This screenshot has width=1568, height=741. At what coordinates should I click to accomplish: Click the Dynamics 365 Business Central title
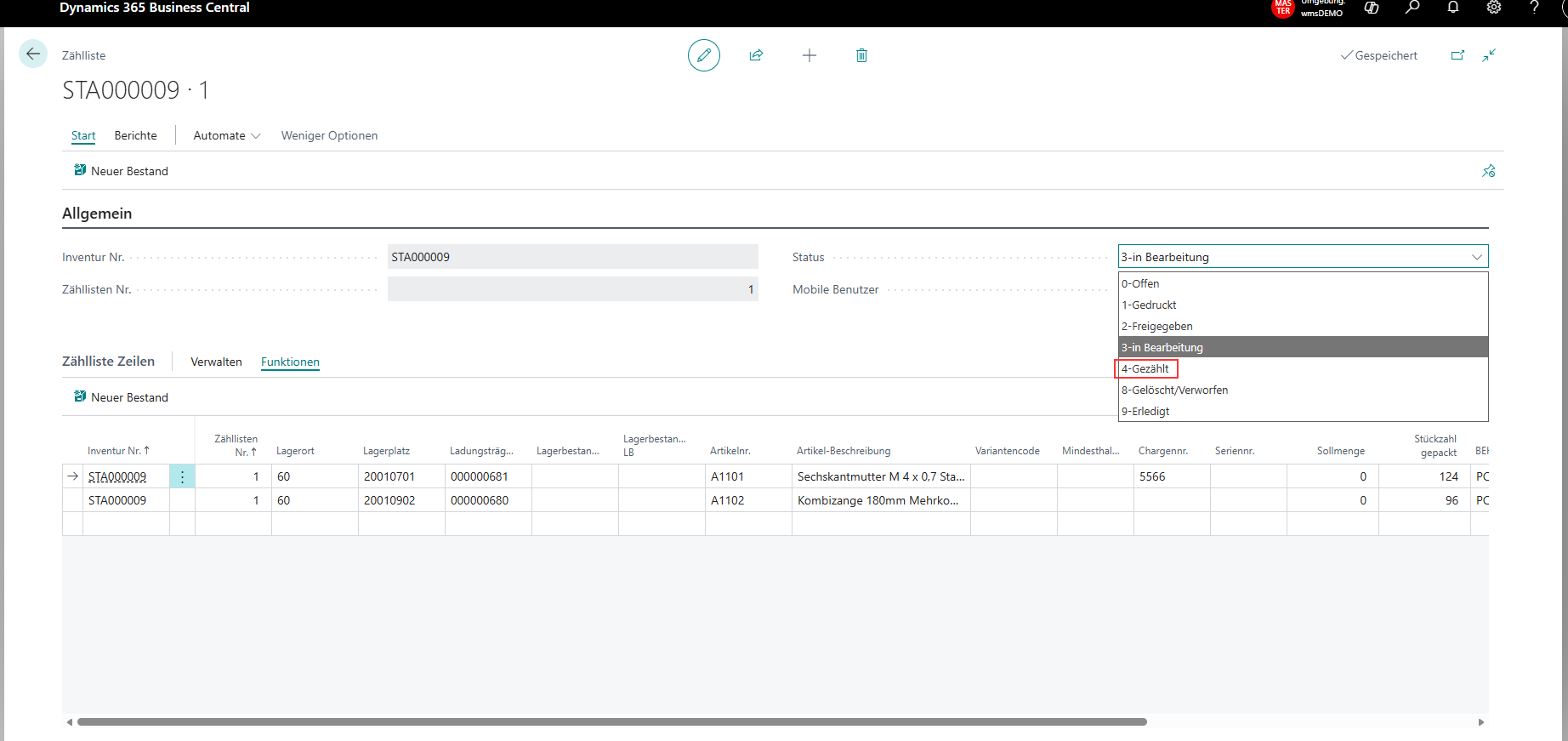click(x=155, y=8)
